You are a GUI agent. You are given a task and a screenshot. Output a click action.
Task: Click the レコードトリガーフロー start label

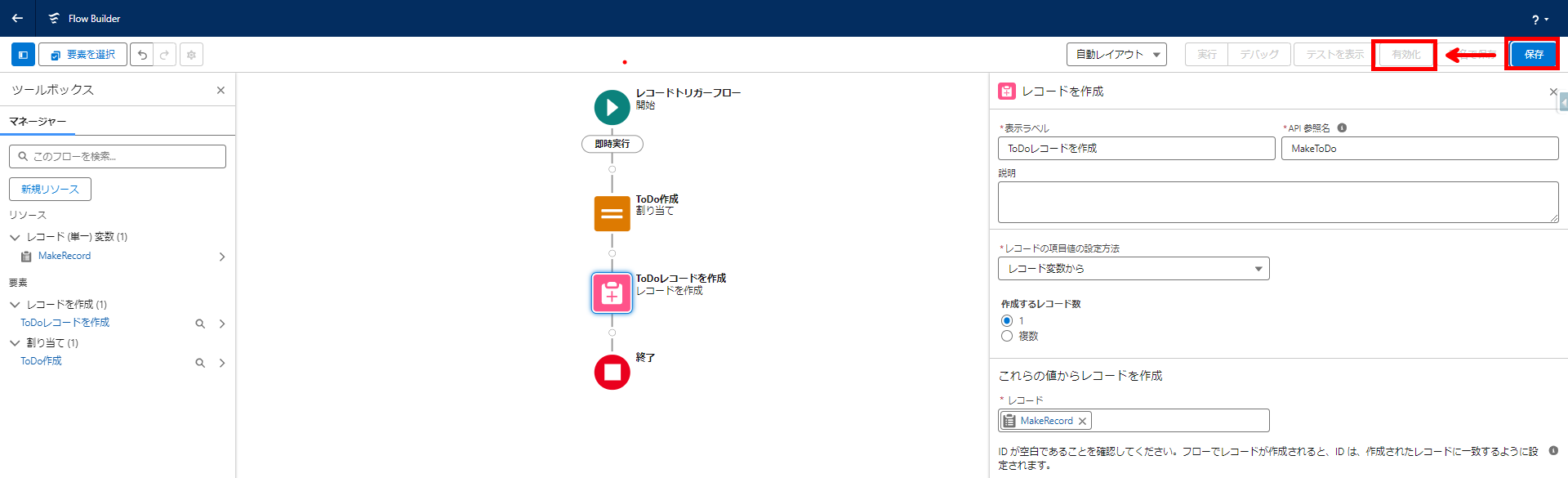(688, 93)
